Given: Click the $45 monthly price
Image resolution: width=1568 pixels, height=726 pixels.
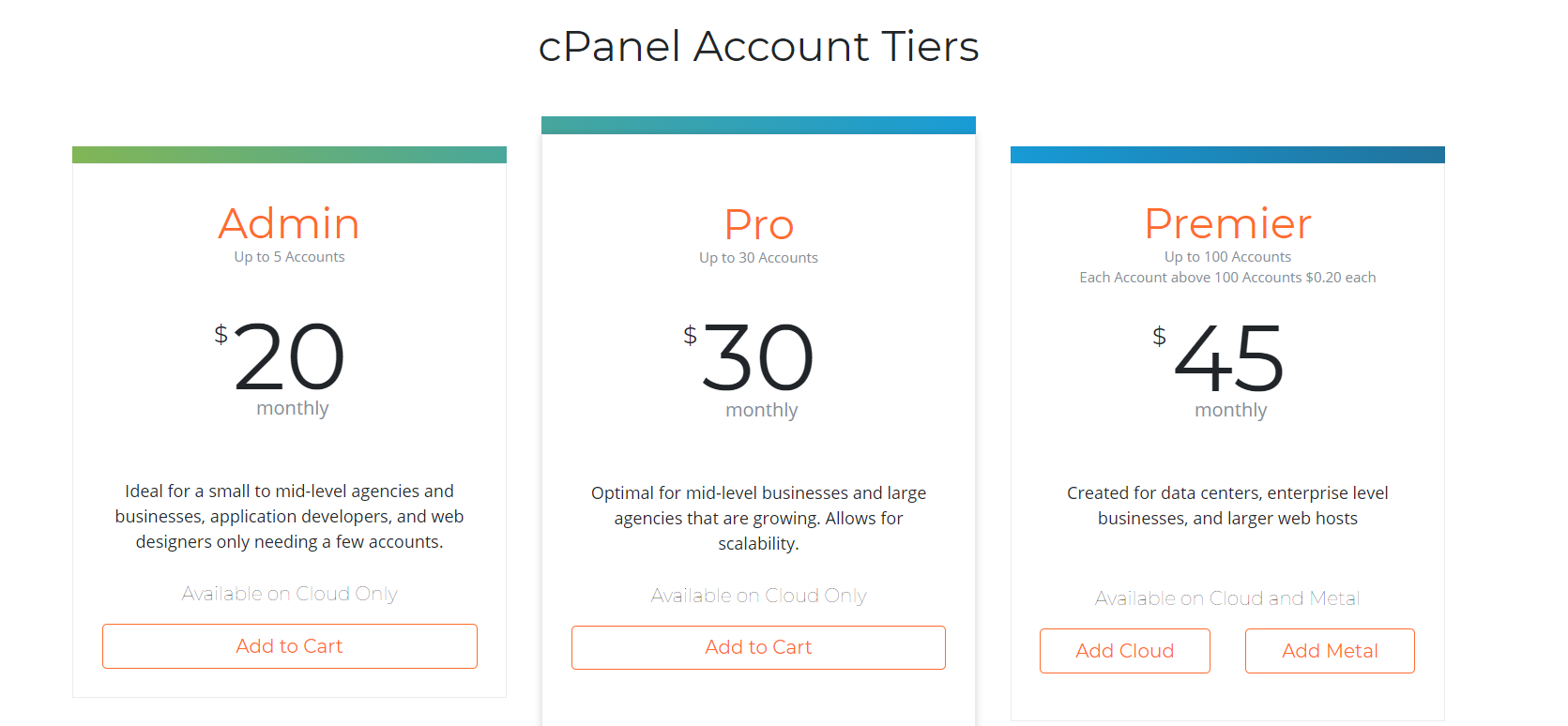Looking at the screenshot, I should pyautogui.click(x=1219, y=369).
